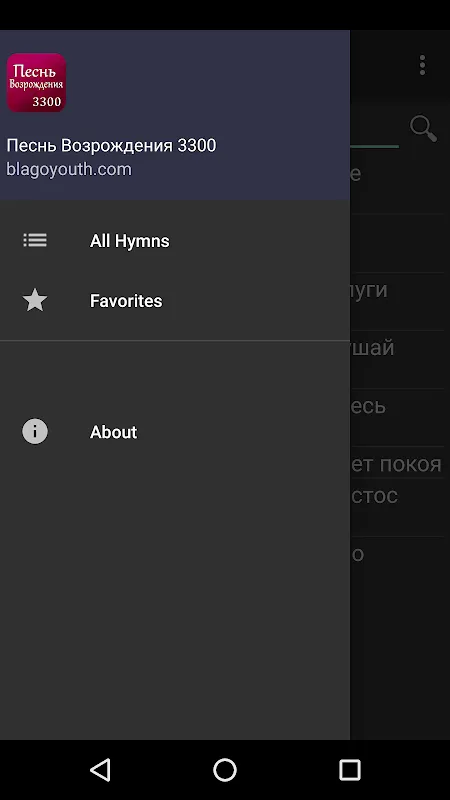
Task: Tap the Песнь Возрождения 3300 title text
Action: click(x=111, y=145)
